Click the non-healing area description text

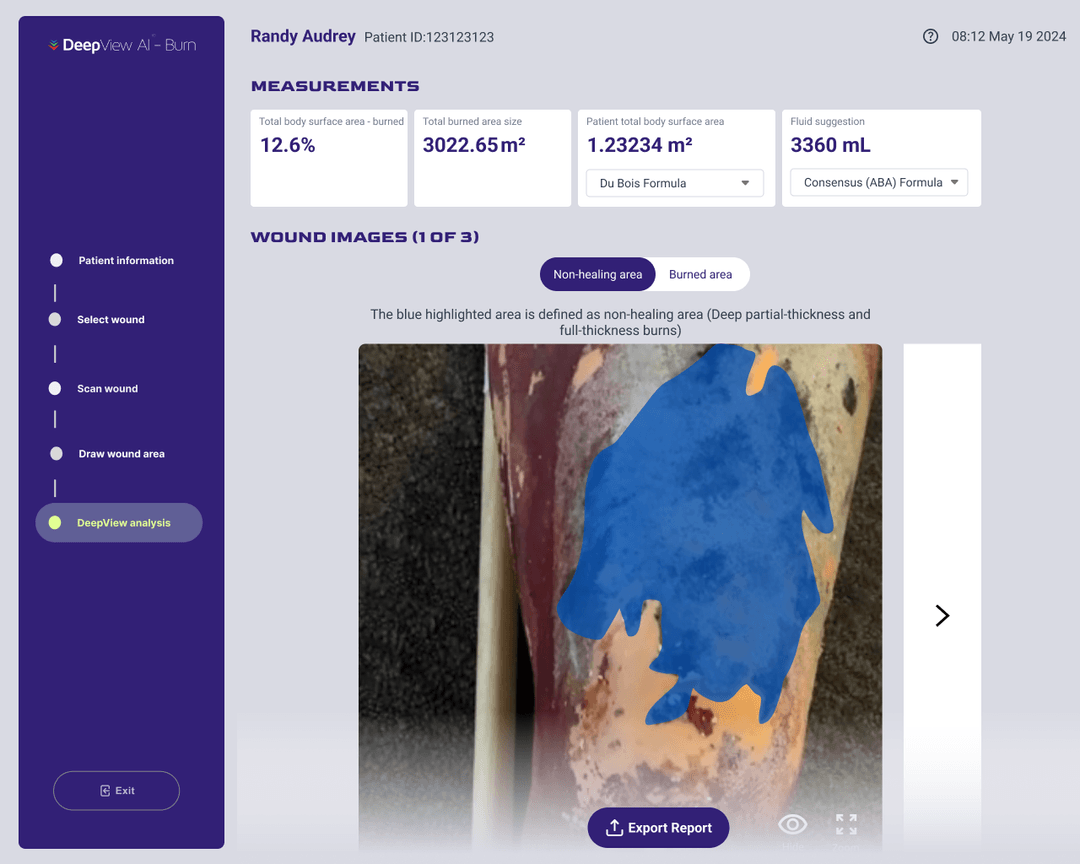(x=620, y=322)
